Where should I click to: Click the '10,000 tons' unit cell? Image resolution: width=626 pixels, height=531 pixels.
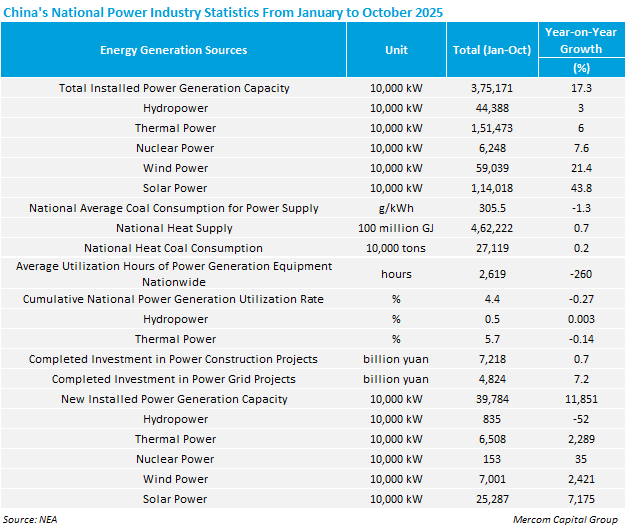click(396, 248)
